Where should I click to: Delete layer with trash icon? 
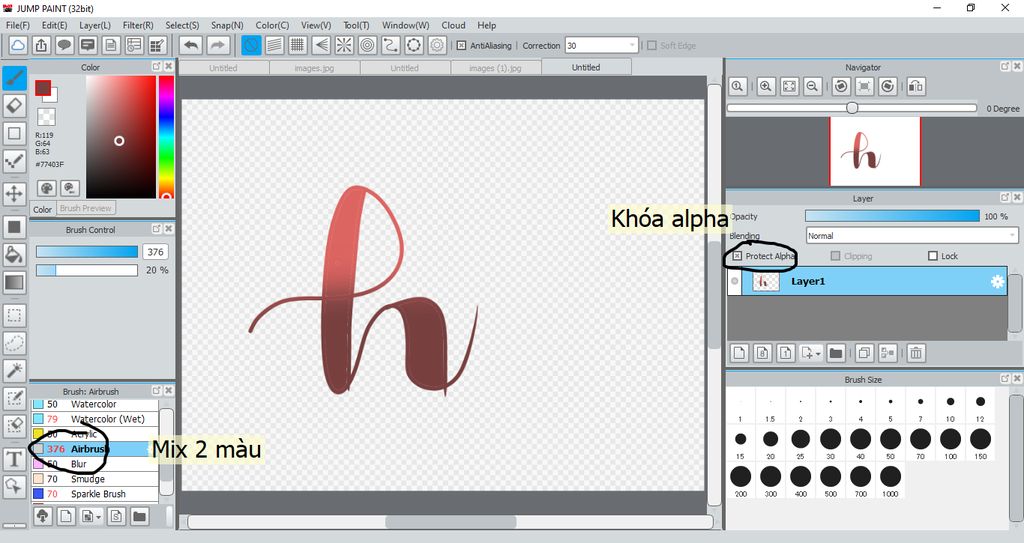pos(916,353)
